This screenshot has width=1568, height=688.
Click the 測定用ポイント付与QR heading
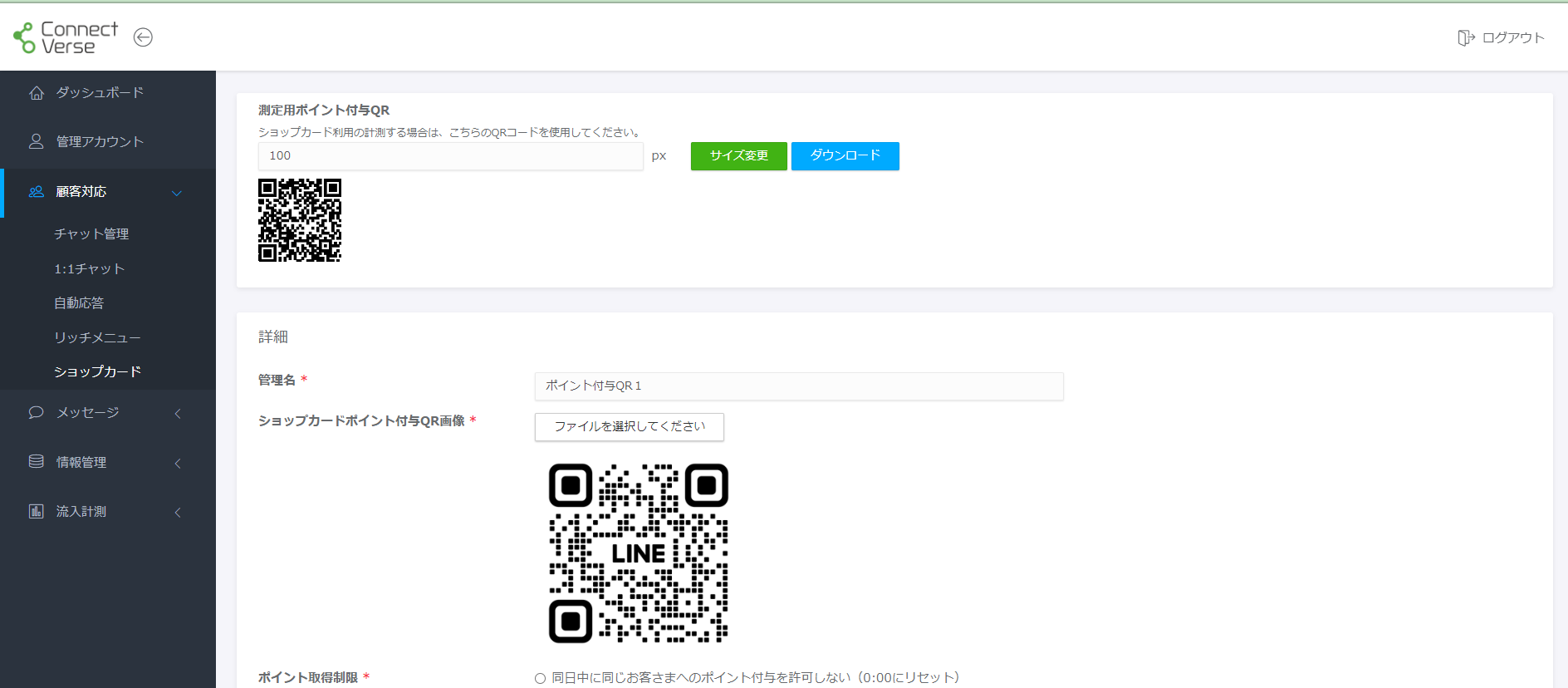pyautogui.click(x=324, y=111)
